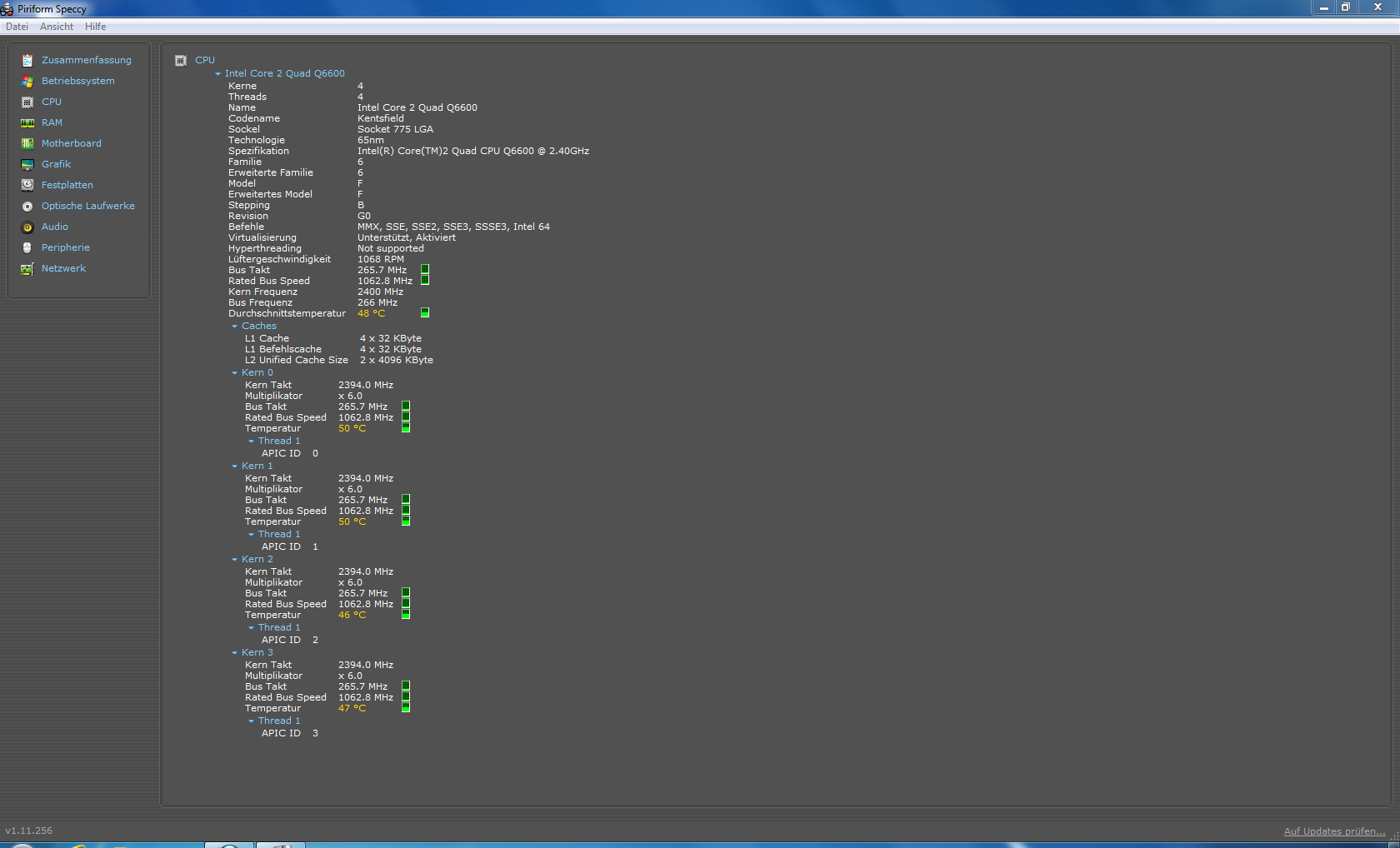
Task: Click graph indicator beside Kern 0 Bus Takt
Action: [x=406, y=407]
